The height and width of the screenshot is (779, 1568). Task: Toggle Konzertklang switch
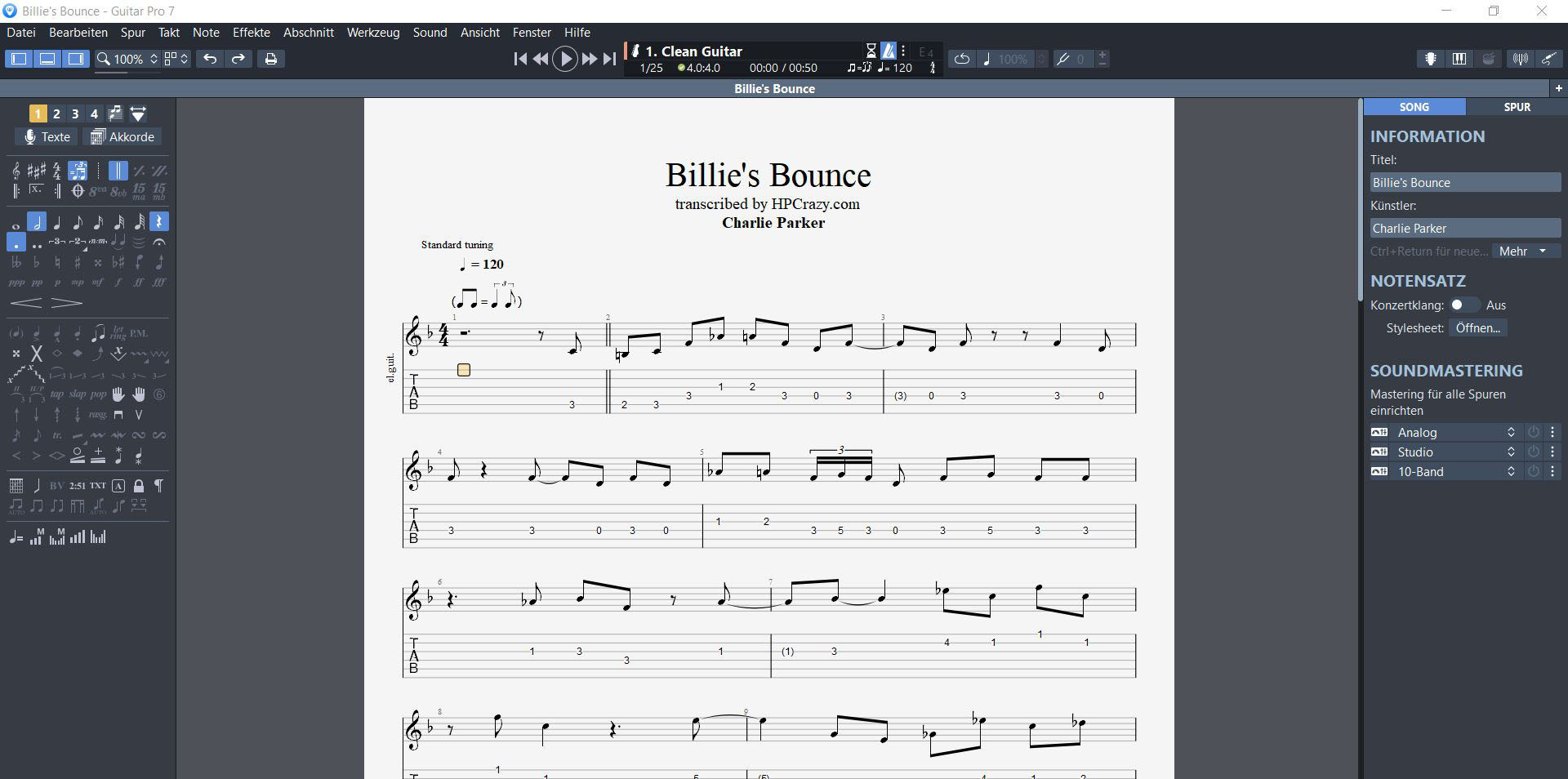[x=1463, y=305]
